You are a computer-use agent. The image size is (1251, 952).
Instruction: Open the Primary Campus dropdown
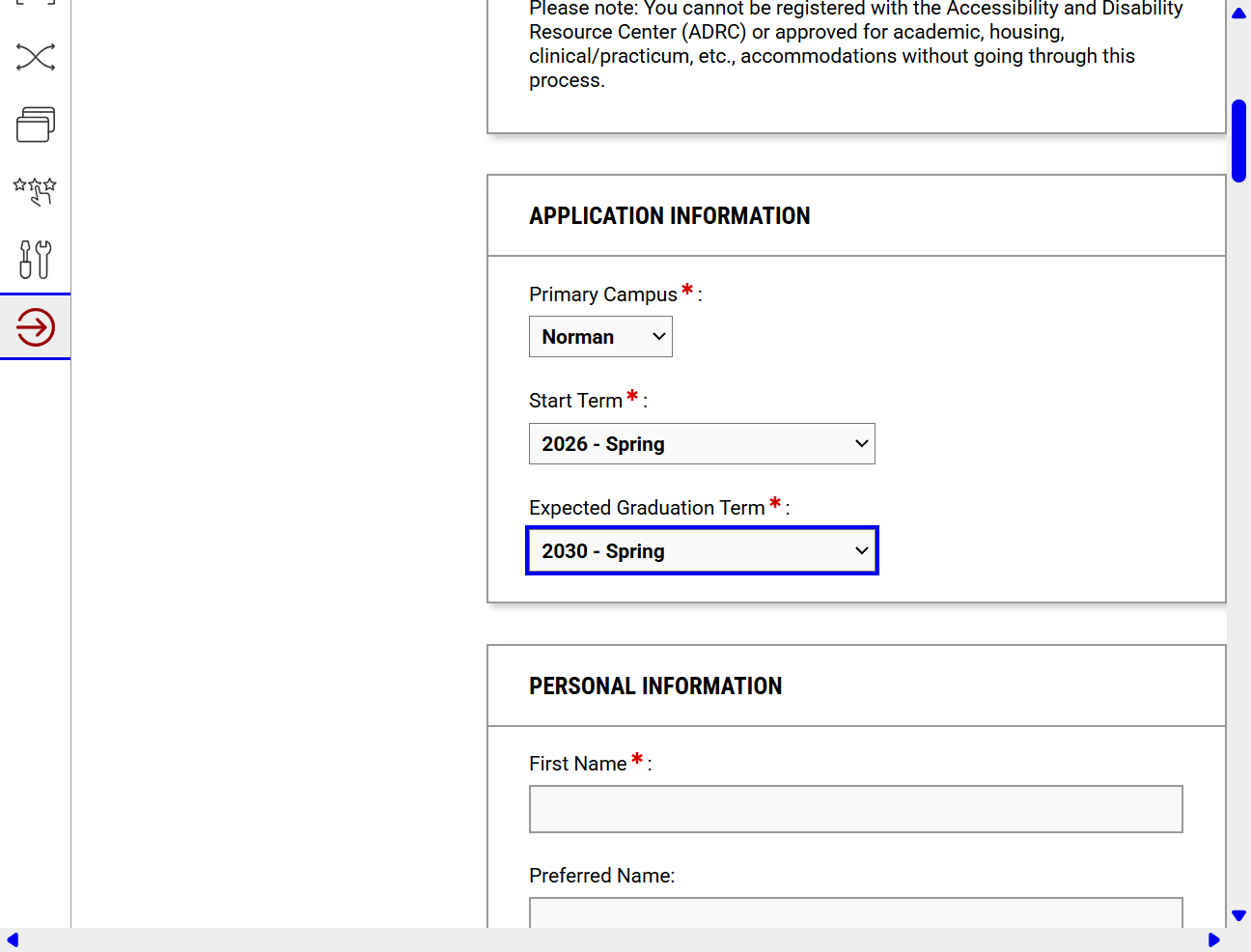600,337
